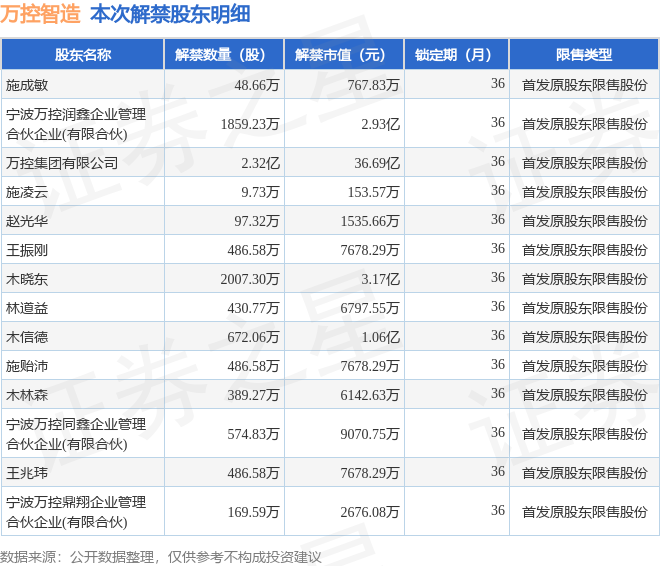Click 首发原股东限售股份 in 万控集团有限公司 row
Screen dimensions: 660x566
[x=585, y=163]
